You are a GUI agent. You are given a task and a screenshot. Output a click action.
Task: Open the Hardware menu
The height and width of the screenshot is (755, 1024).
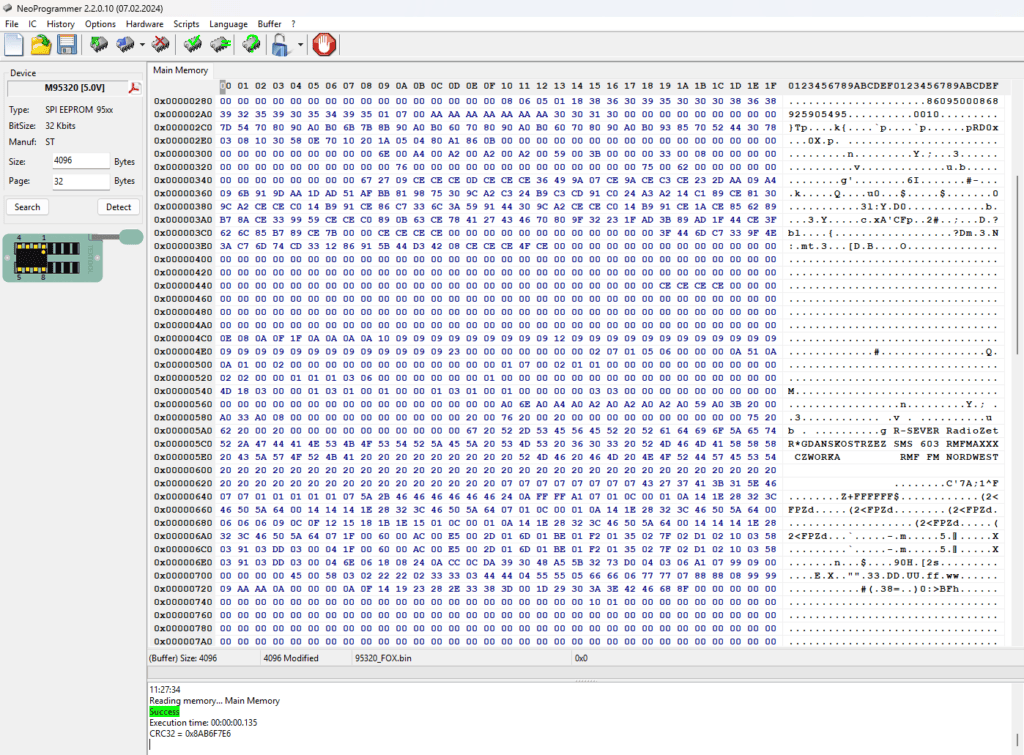tap(144, 23)
